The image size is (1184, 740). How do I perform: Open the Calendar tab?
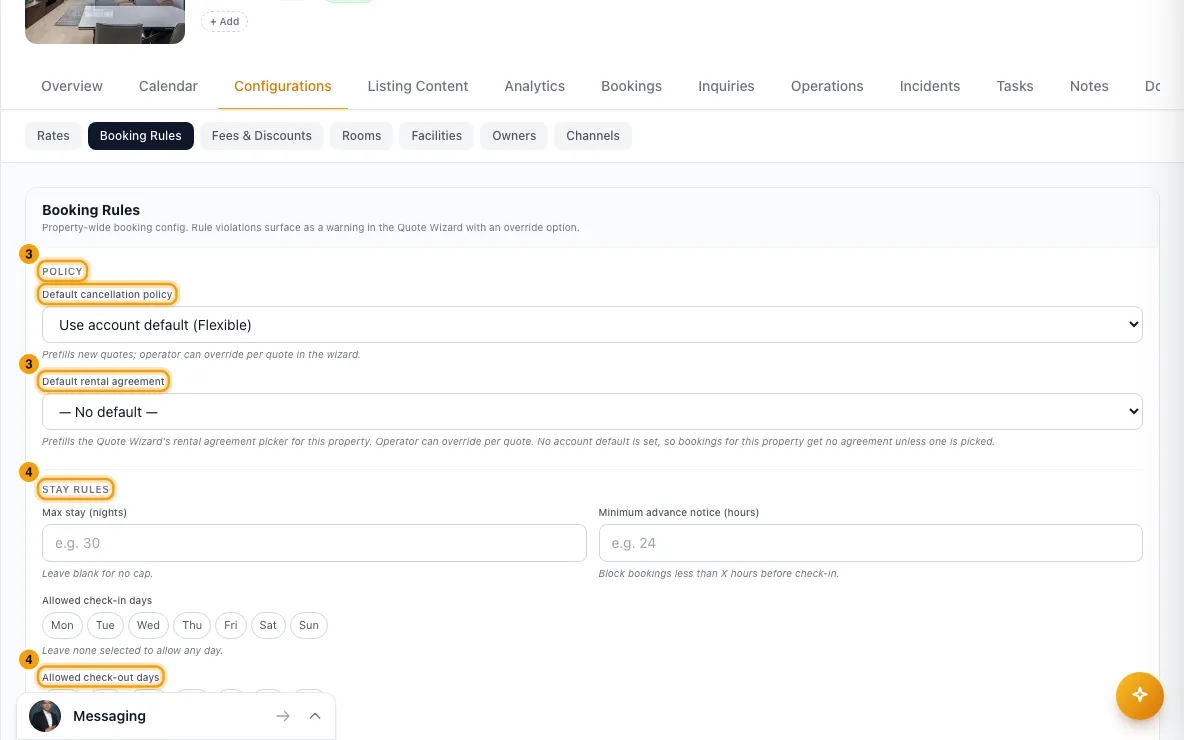click(168, 86)
